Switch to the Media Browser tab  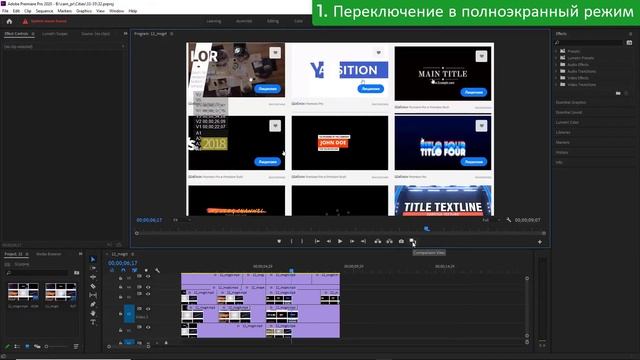pos(49,254)
